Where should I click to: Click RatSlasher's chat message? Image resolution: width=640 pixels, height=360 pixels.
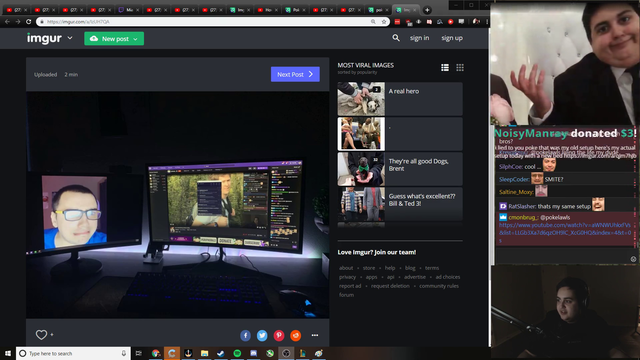551,205
